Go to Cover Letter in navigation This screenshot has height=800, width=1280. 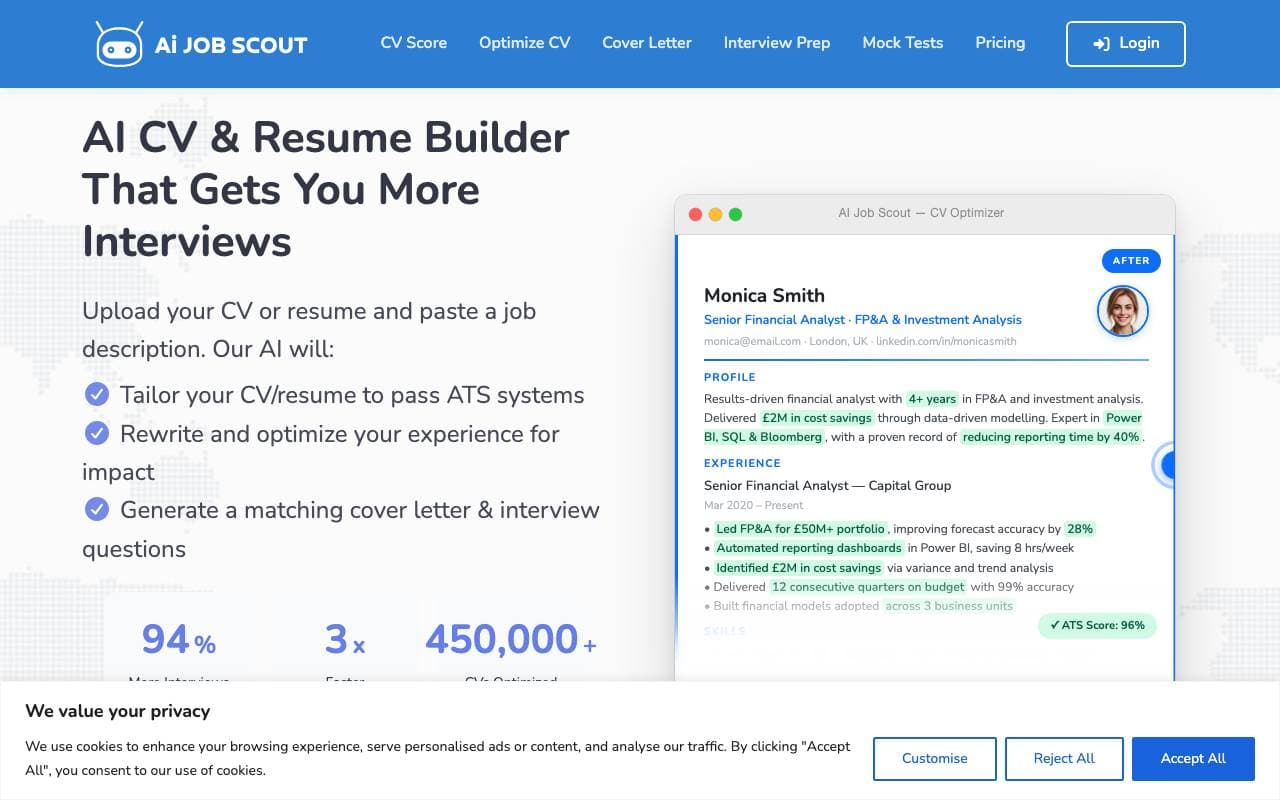tap(647, 43)
